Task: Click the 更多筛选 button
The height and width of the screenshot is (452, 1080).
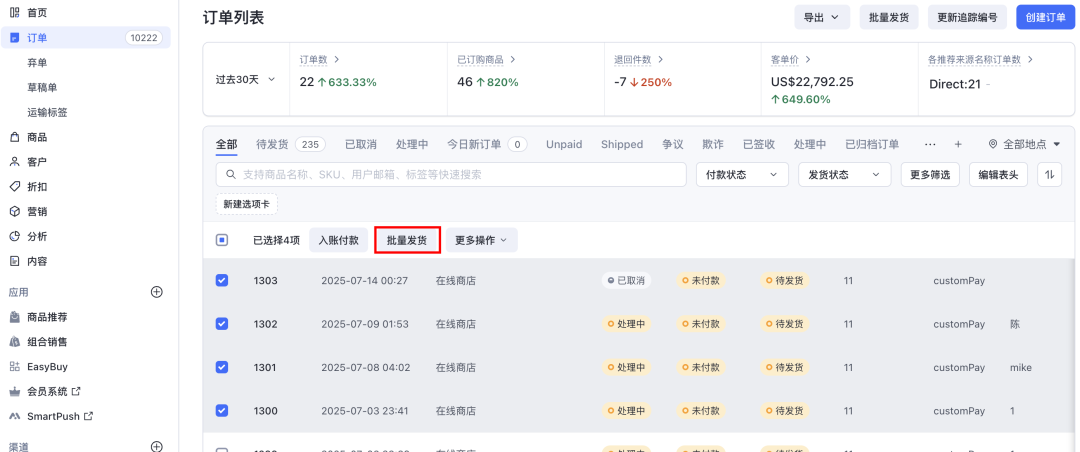Action: point(930,174)
